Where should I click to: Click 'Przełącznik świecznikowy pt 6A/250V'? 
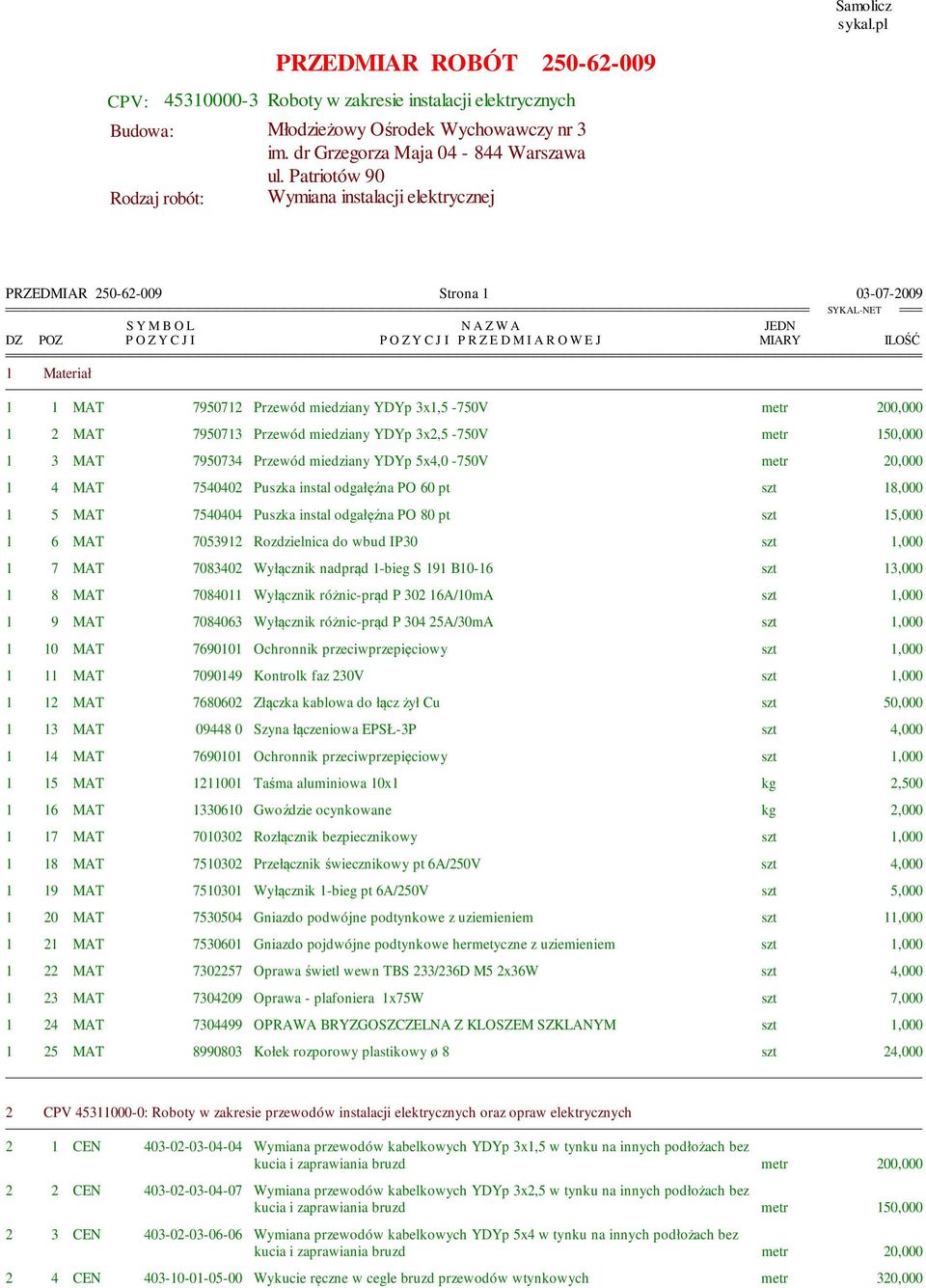(367, 864)
